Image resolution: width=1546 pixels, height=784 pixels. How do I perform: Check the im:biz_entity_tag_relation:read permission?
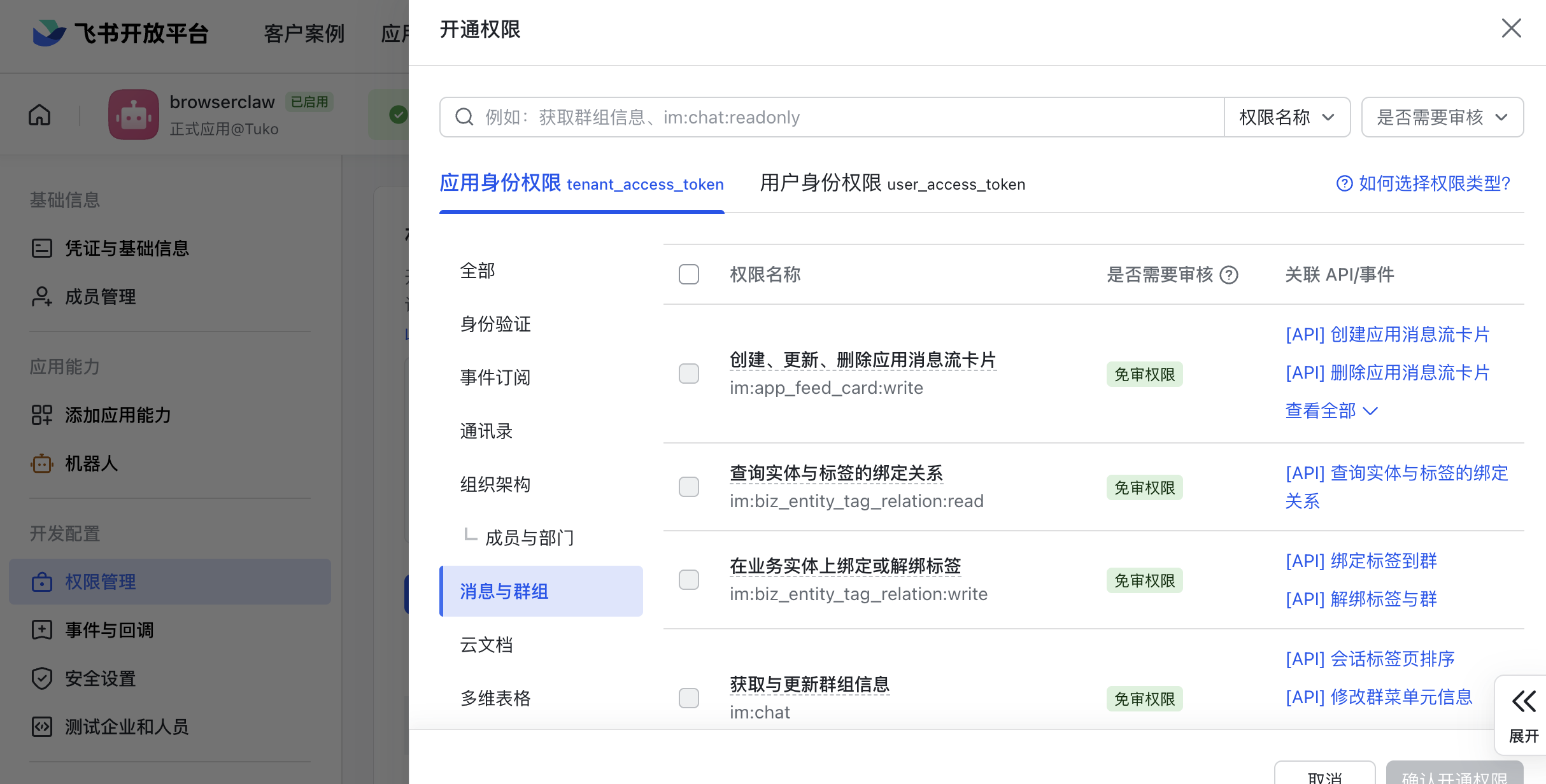click(689, 487)
